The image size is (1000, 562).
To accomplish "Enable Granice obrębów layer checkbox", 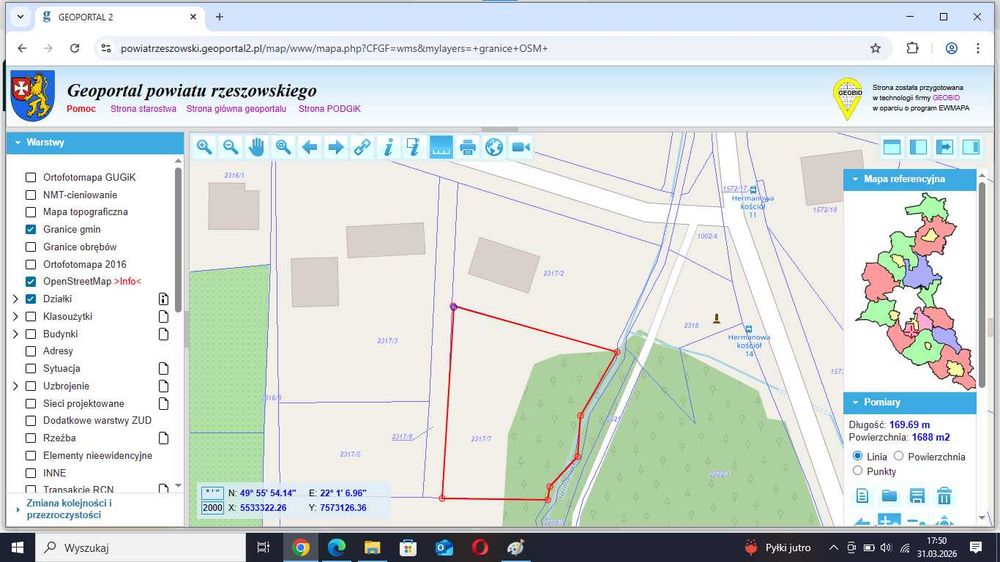I will (x=31, y=247).
